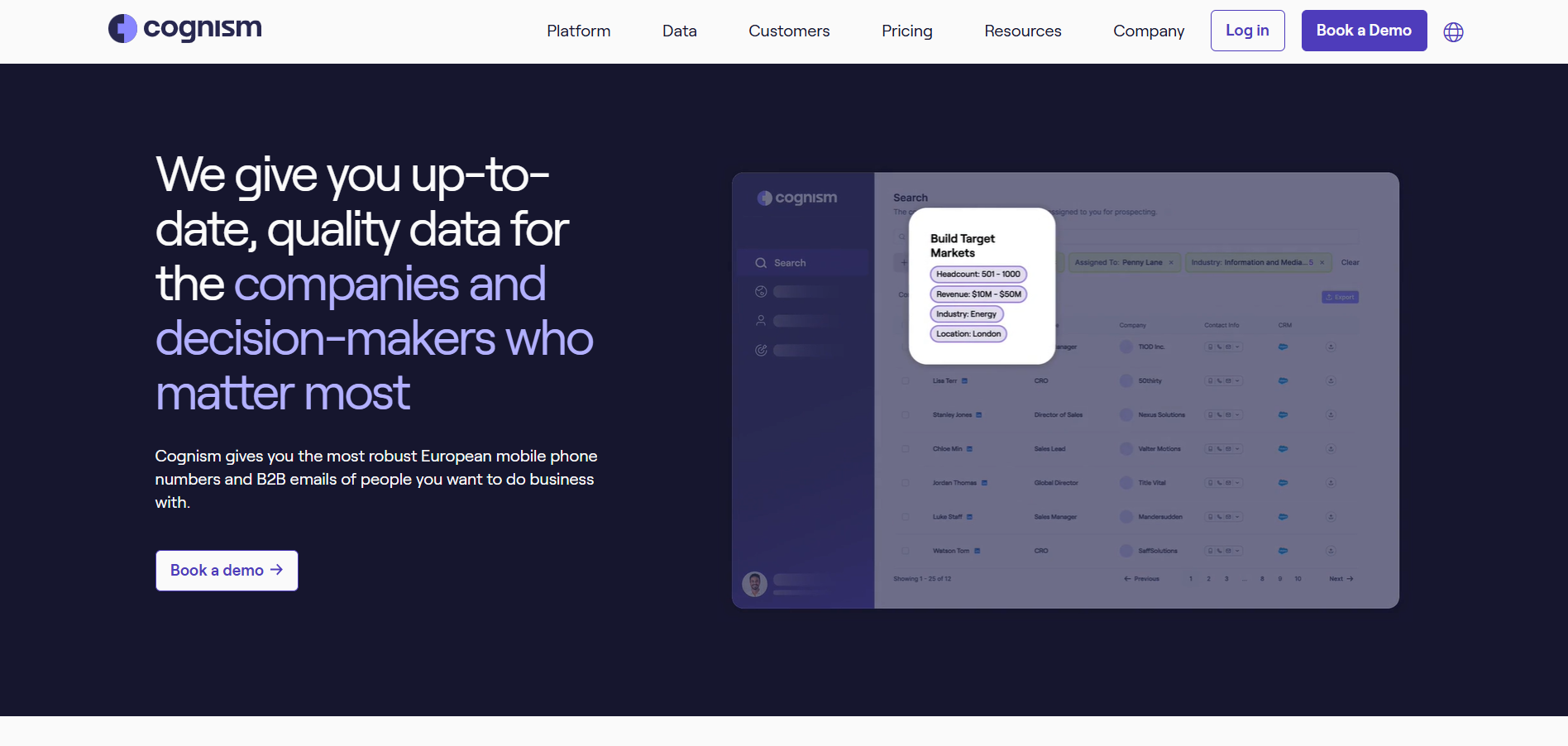Open the Resources menu
Screen dimensions: 1568x746
[1023, 31]
